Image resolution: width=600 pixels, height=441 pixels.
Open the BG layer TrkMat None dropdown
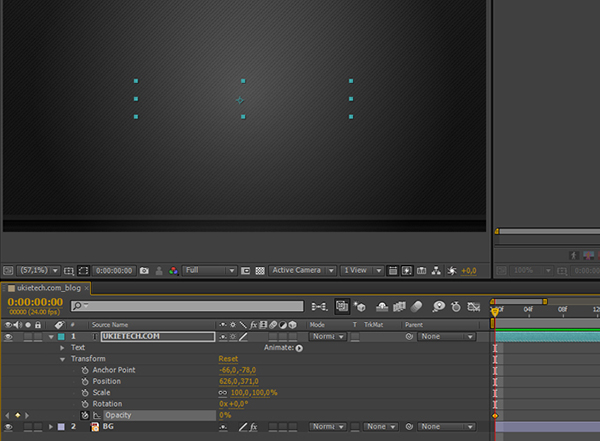point(380,426)
